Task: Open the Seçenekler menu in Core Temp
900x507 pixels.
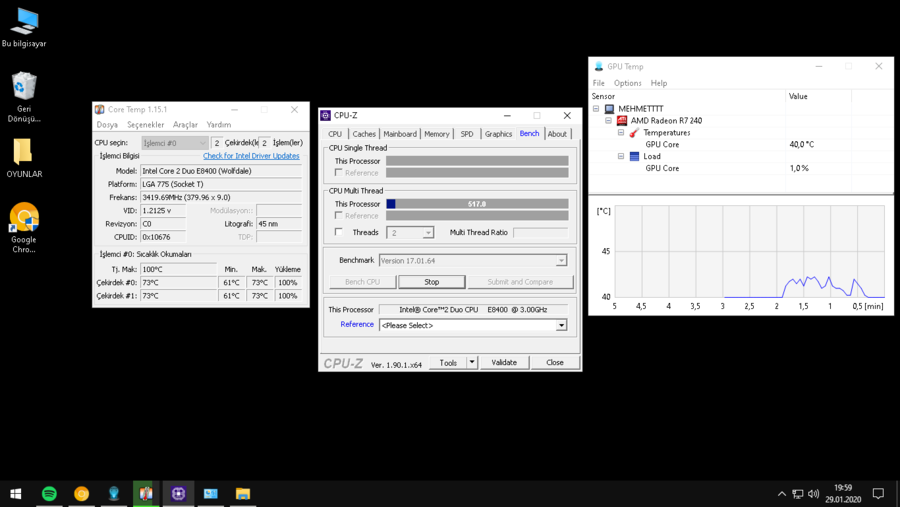Action: (145, 125)
